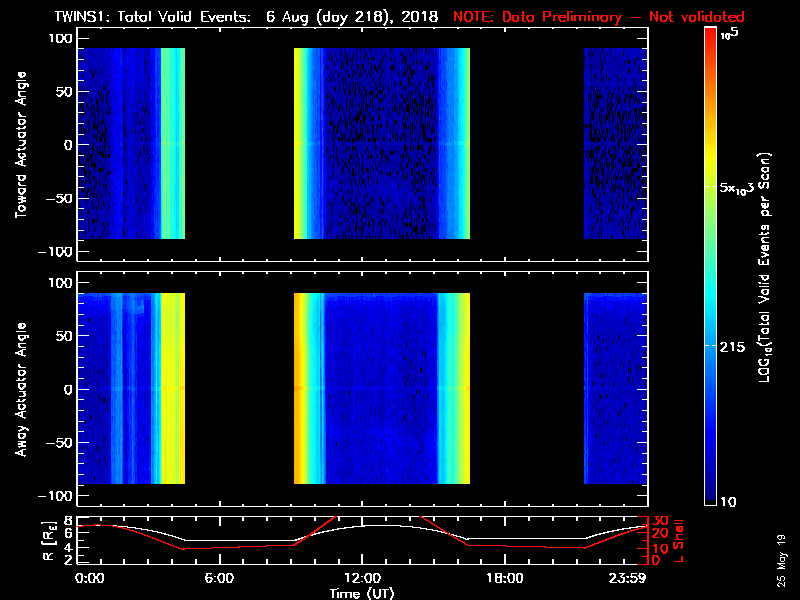
Task: Select the 12:00 time axis tick label
Action: pyautogui.click(x=361, y=579)
